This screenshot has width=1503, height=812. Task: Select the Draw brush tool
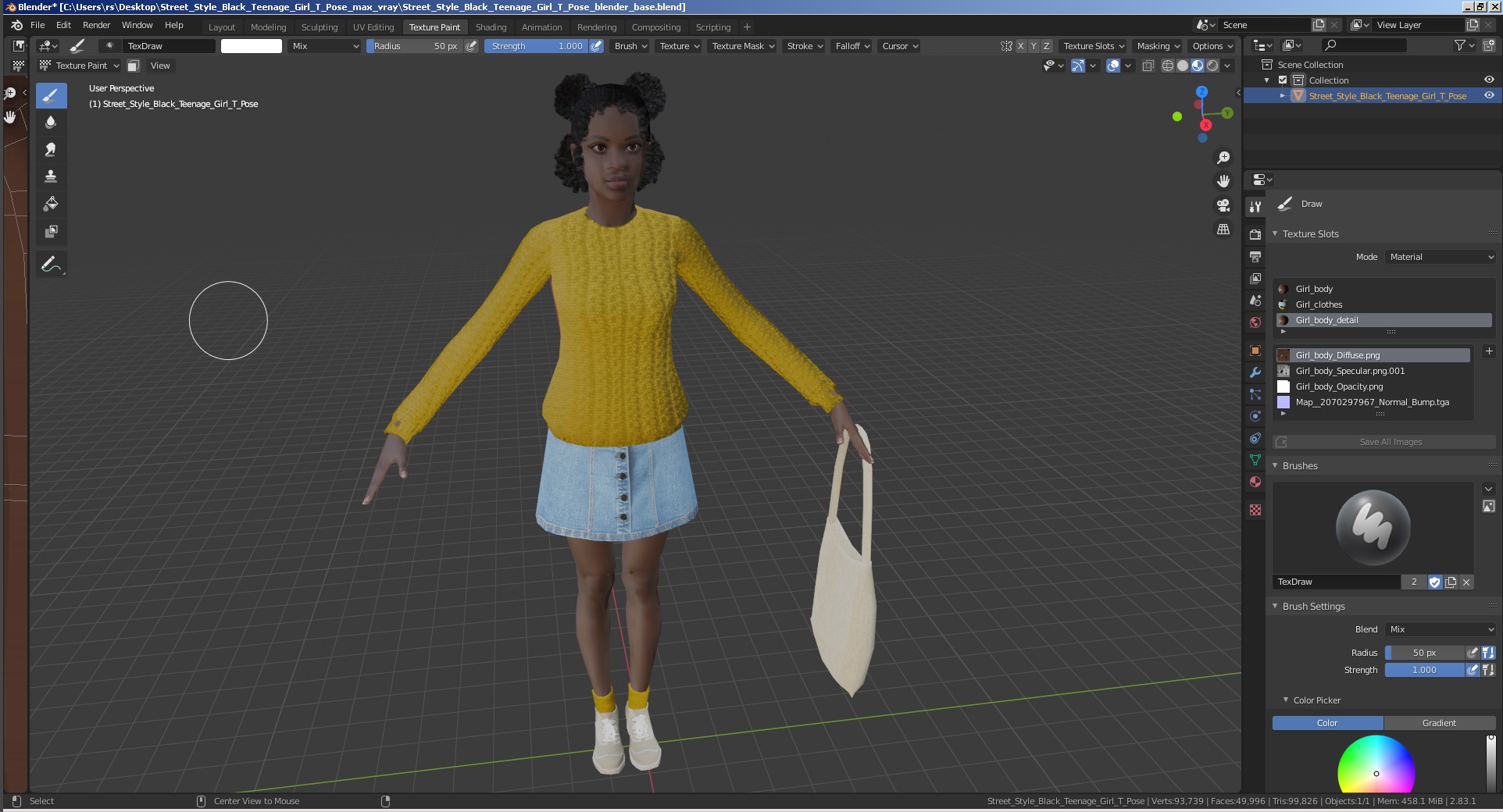tap(51, 96)
